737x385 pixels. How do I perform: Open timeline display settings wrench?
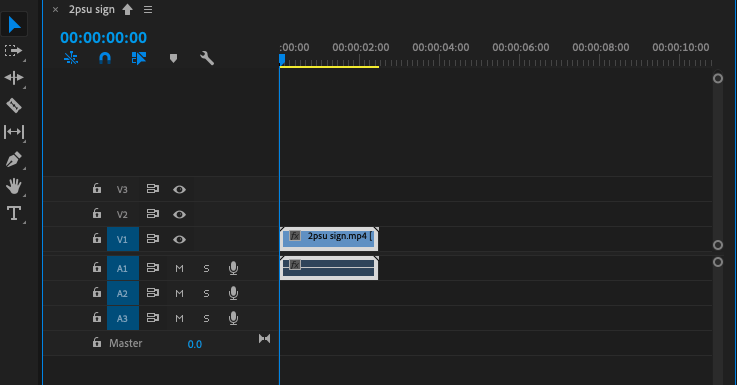[x=207, y=58]
